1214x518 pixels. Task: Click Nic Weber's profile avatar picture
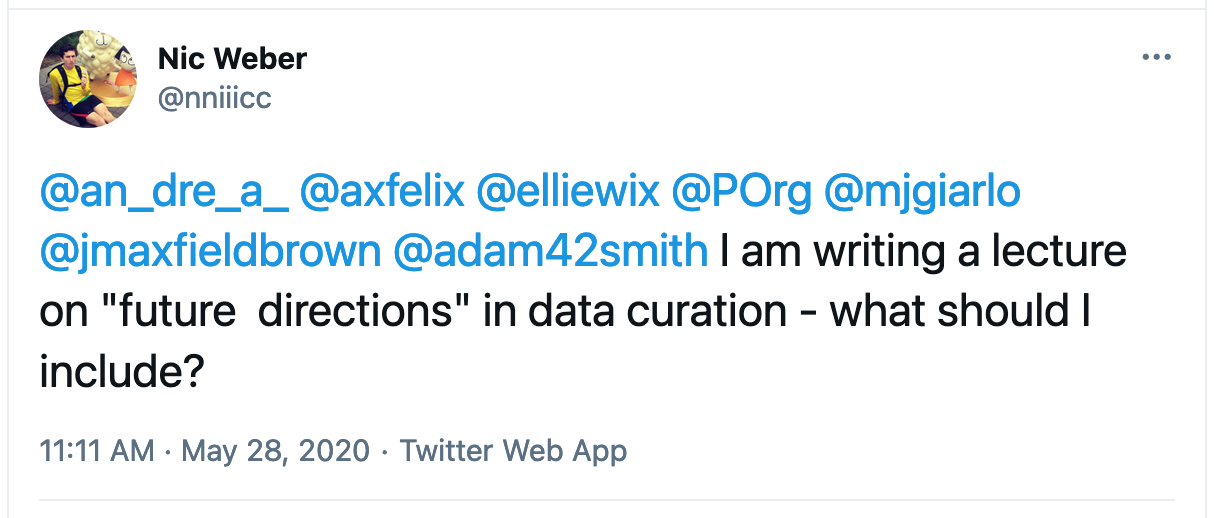point(88,79)
